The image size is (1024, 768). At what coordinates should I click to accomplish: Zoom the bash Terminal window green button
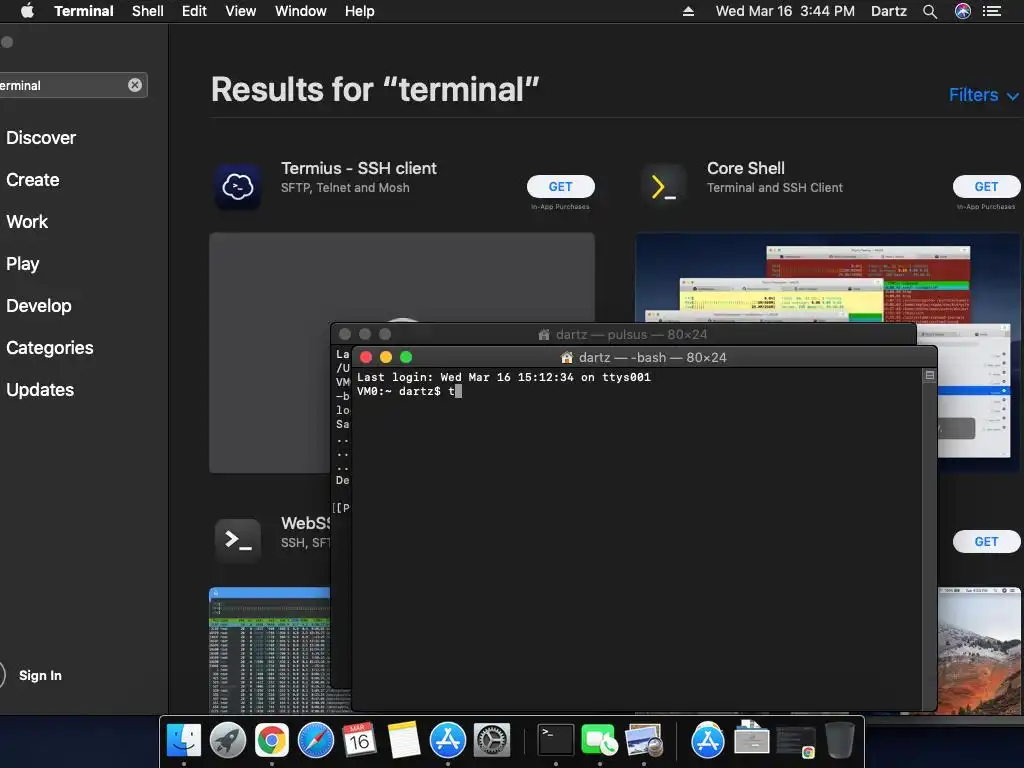(406, 357)
